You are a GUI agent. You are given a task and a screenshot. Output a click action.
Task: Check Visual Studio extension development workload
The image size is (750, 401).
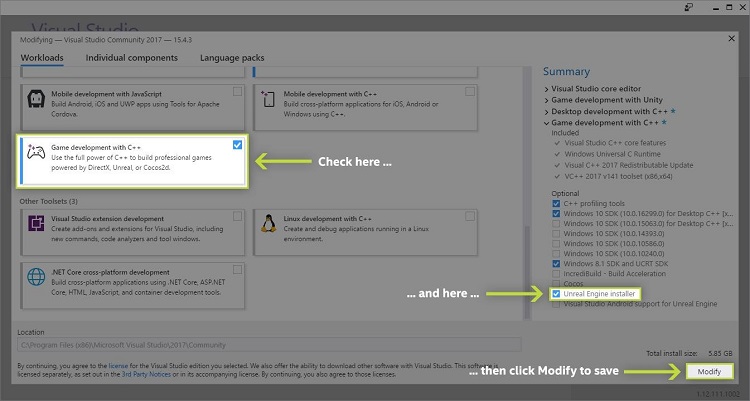[237, 216]
